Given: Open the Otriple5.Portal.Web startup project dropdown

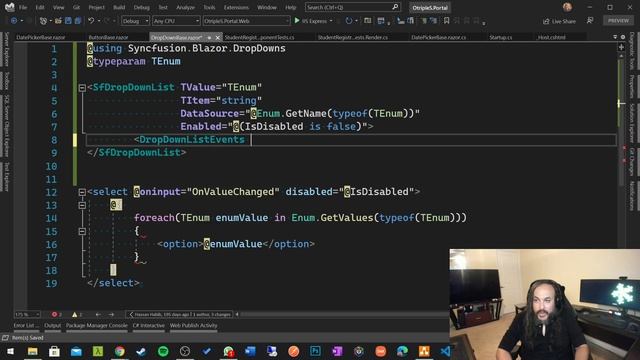Looking at the screenshot, I should tap(246, 21).
